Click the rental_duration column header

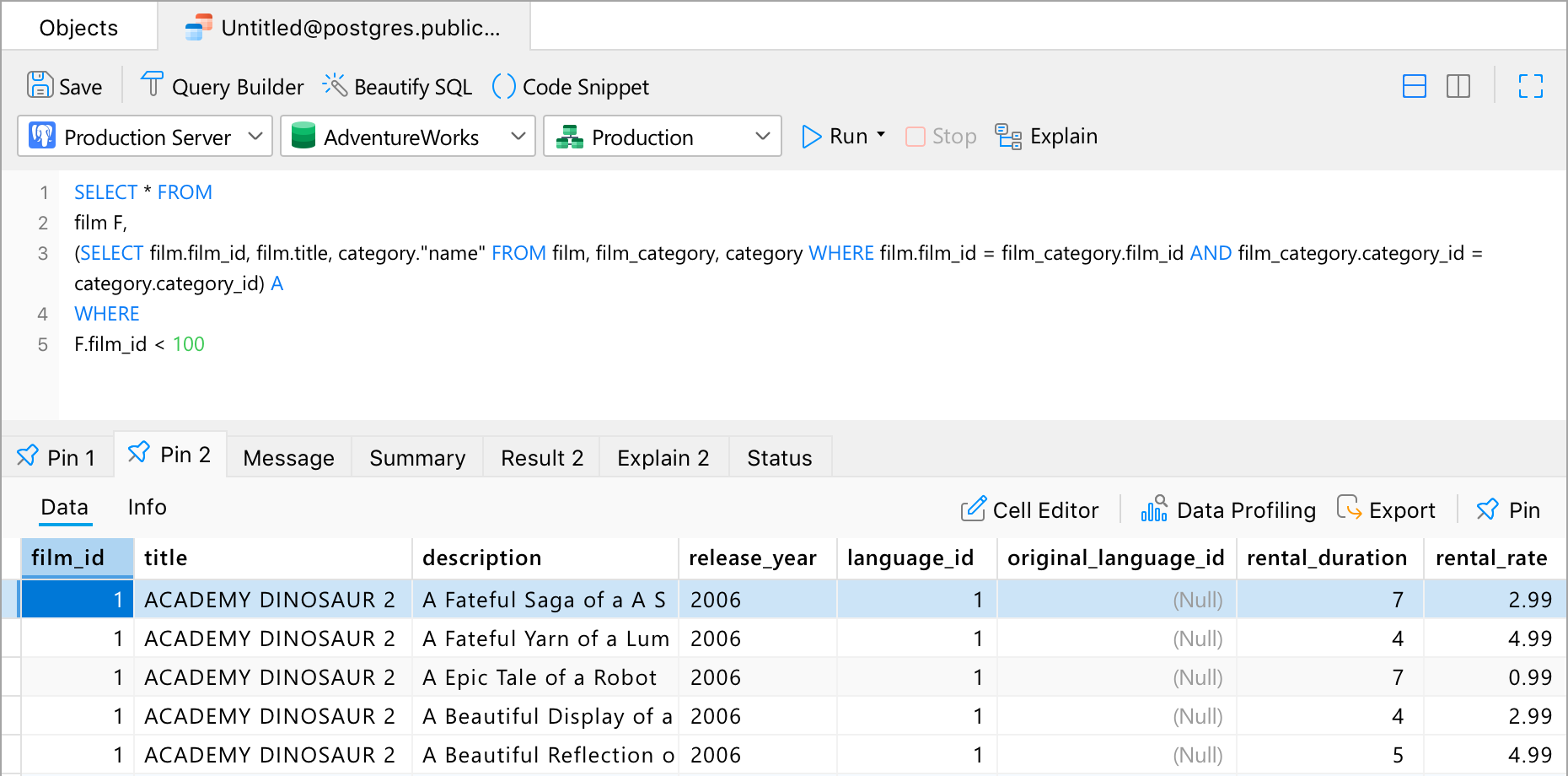point(1330,558)
